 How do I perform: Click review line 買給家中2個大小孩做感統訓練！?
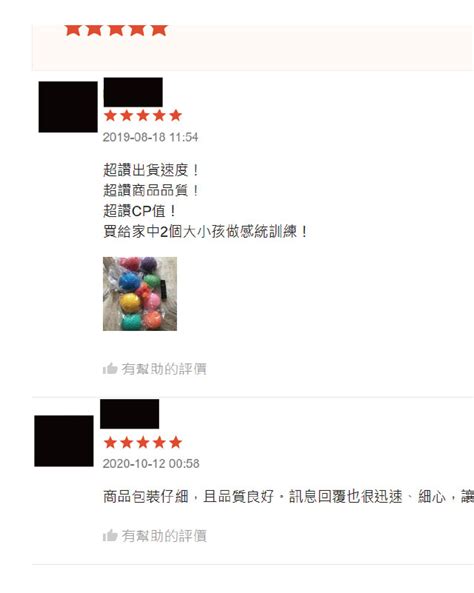tap(205, 231)
